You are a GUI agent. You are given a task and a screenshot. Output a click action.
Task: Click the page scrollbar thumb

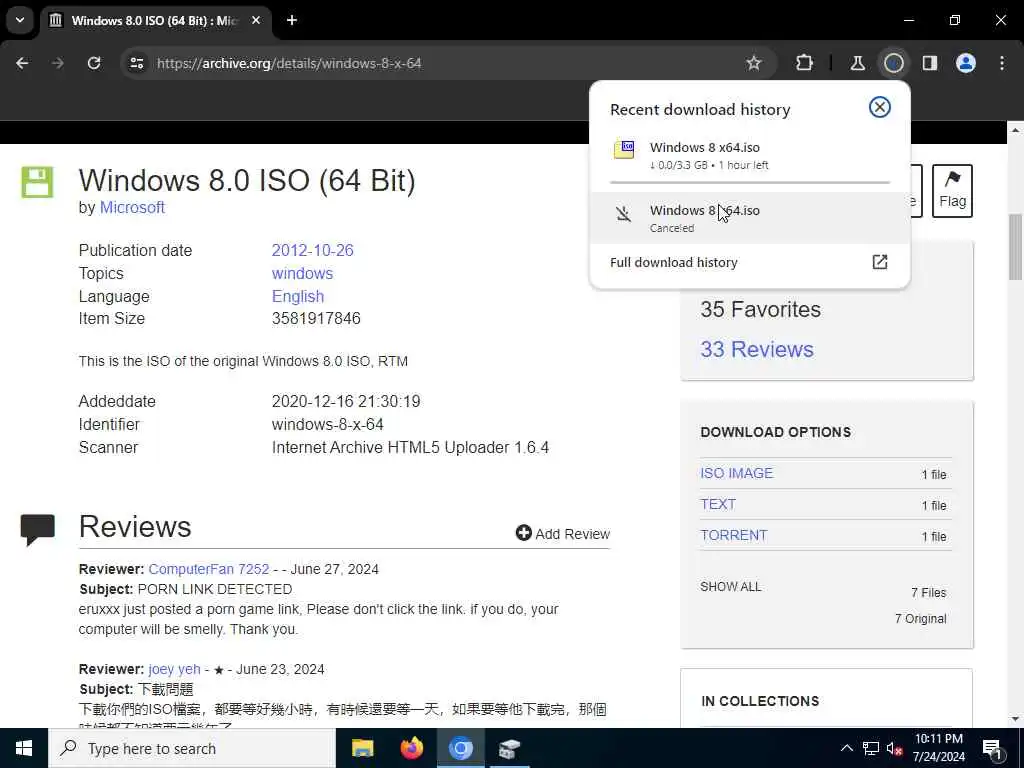(x=1015, y=247)
